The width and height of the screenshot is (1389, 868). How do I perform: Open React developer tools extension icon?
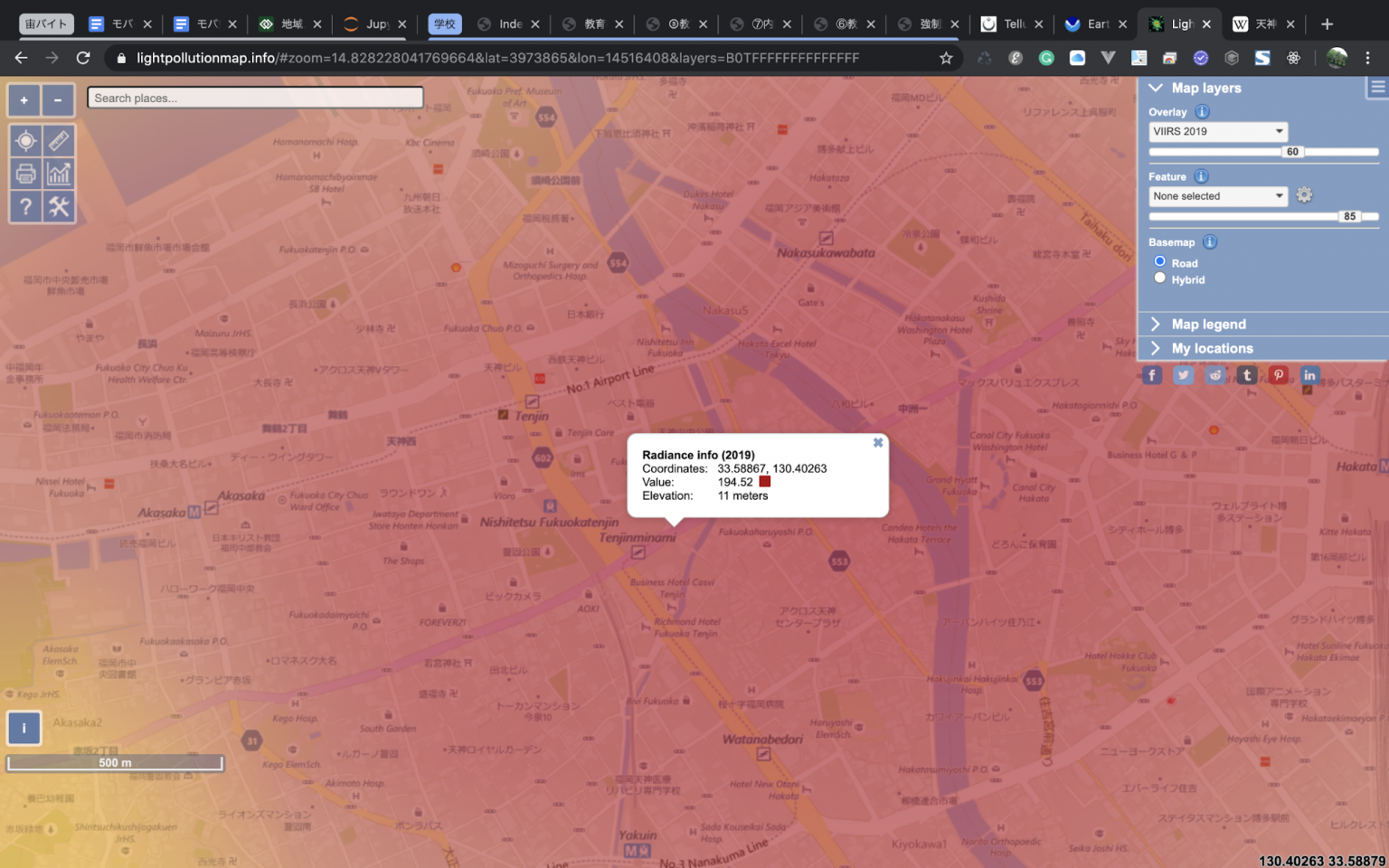1293,58
